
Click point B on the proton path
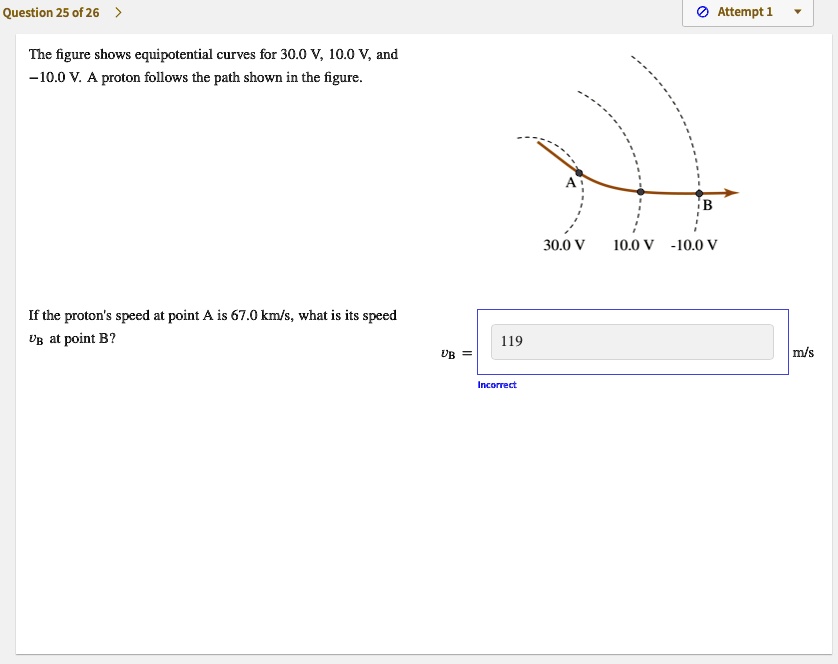point(697,192)
